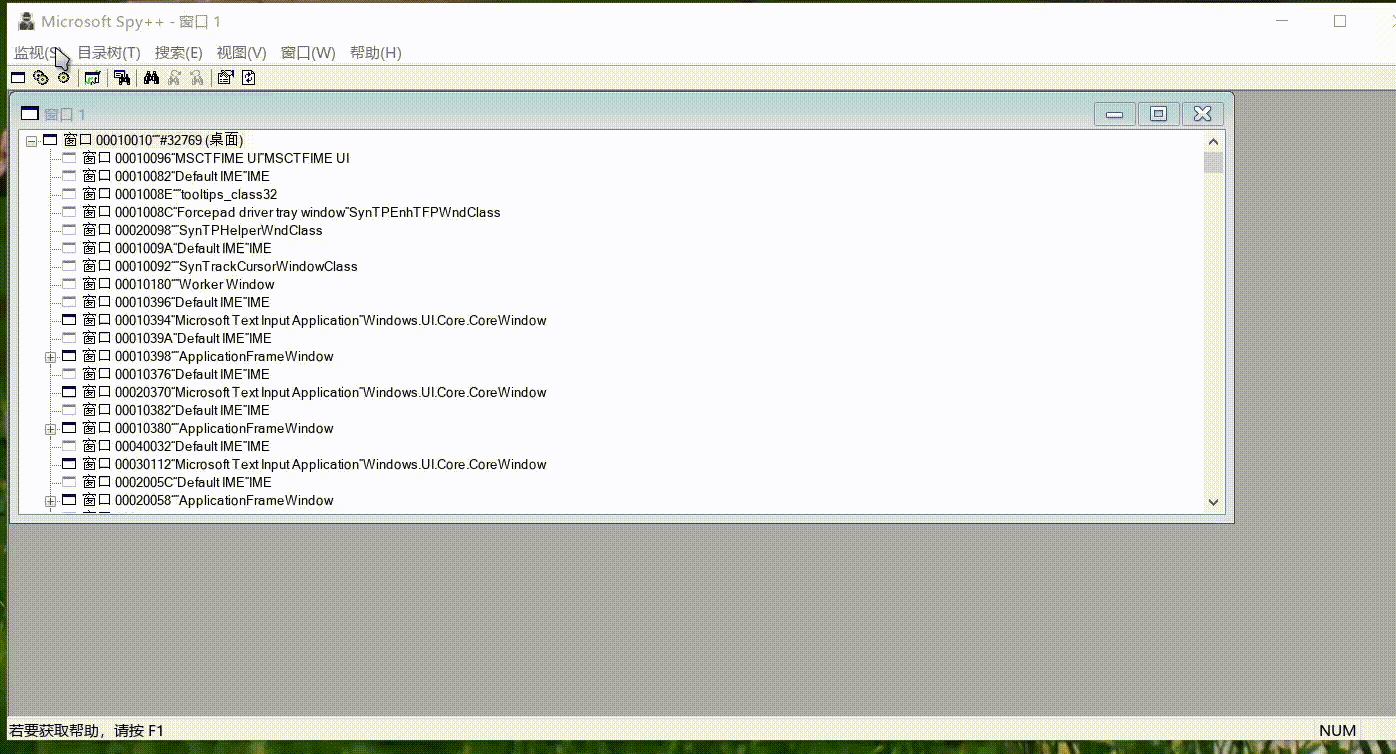The height and width of the screenshot is (754, 1396).
Task: Select the SynTrackCursorWindowClass row
Action: [x=220, y=266]
